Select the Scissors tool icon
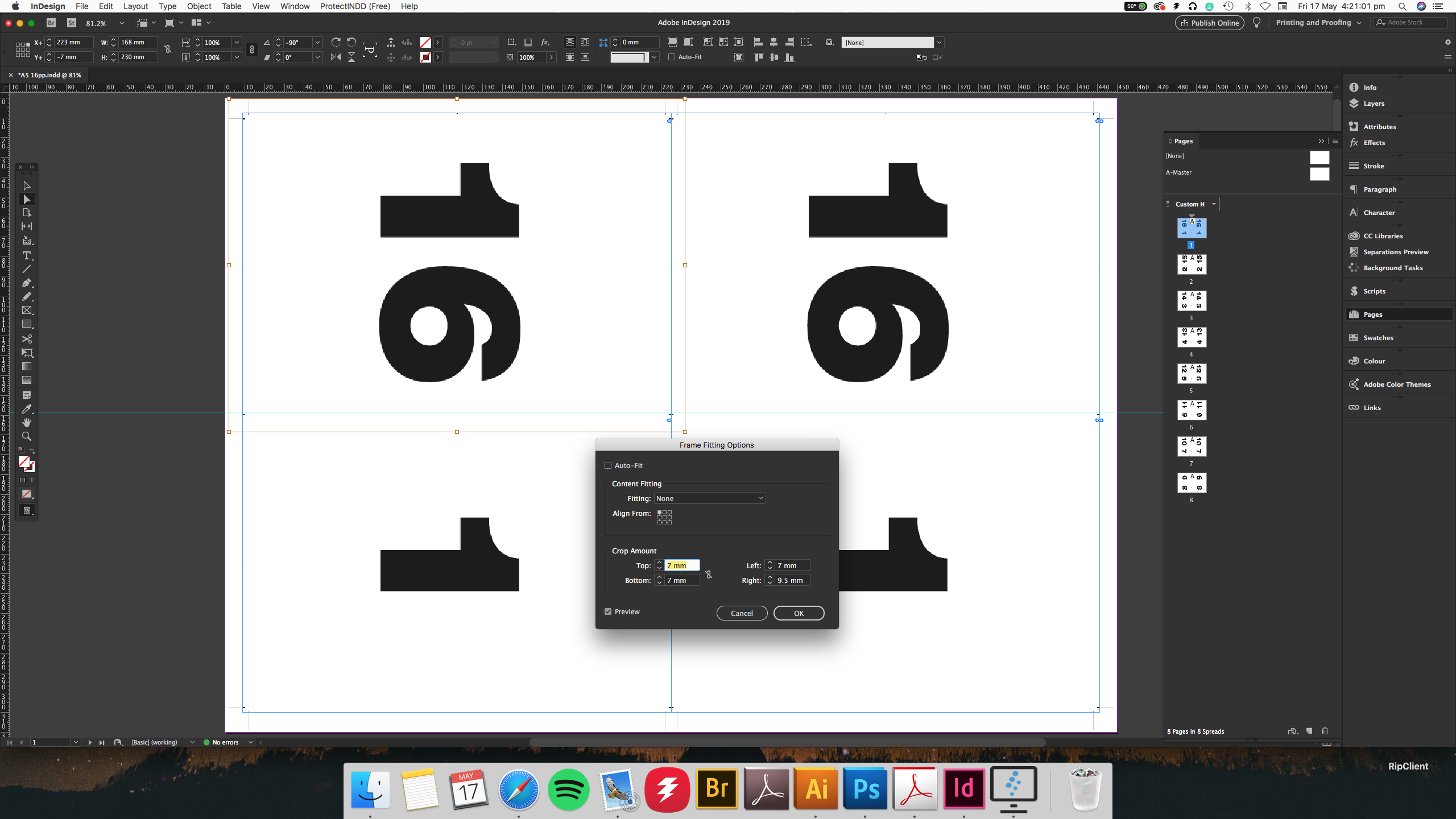Image resolution: width=1456 pixels, height=819 pixels. [x=27, y=339]
